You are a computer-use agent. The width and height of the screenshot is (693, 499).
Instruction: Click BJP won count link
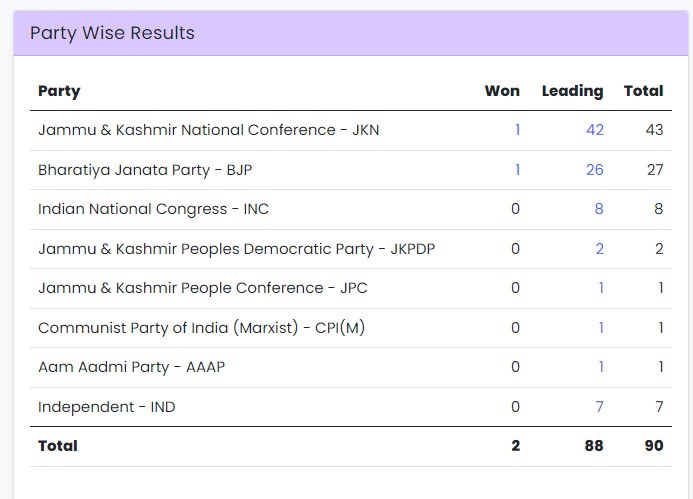point(517,170)
